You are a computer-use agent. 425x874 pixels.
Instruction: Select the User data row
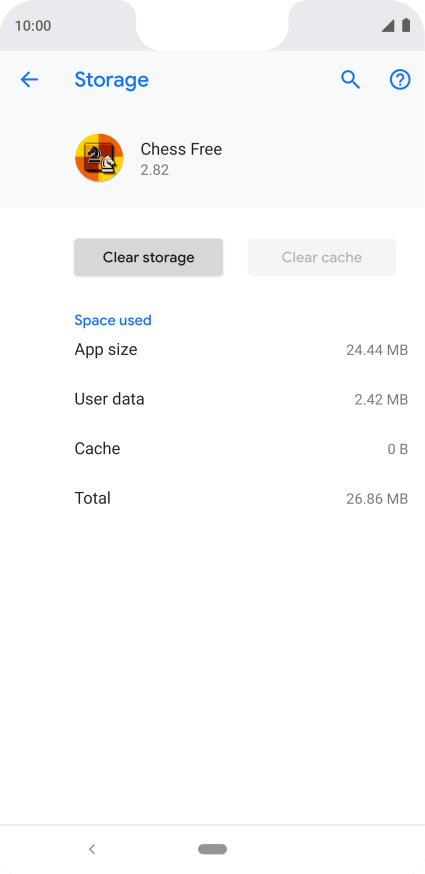click(x=241, y=399)
